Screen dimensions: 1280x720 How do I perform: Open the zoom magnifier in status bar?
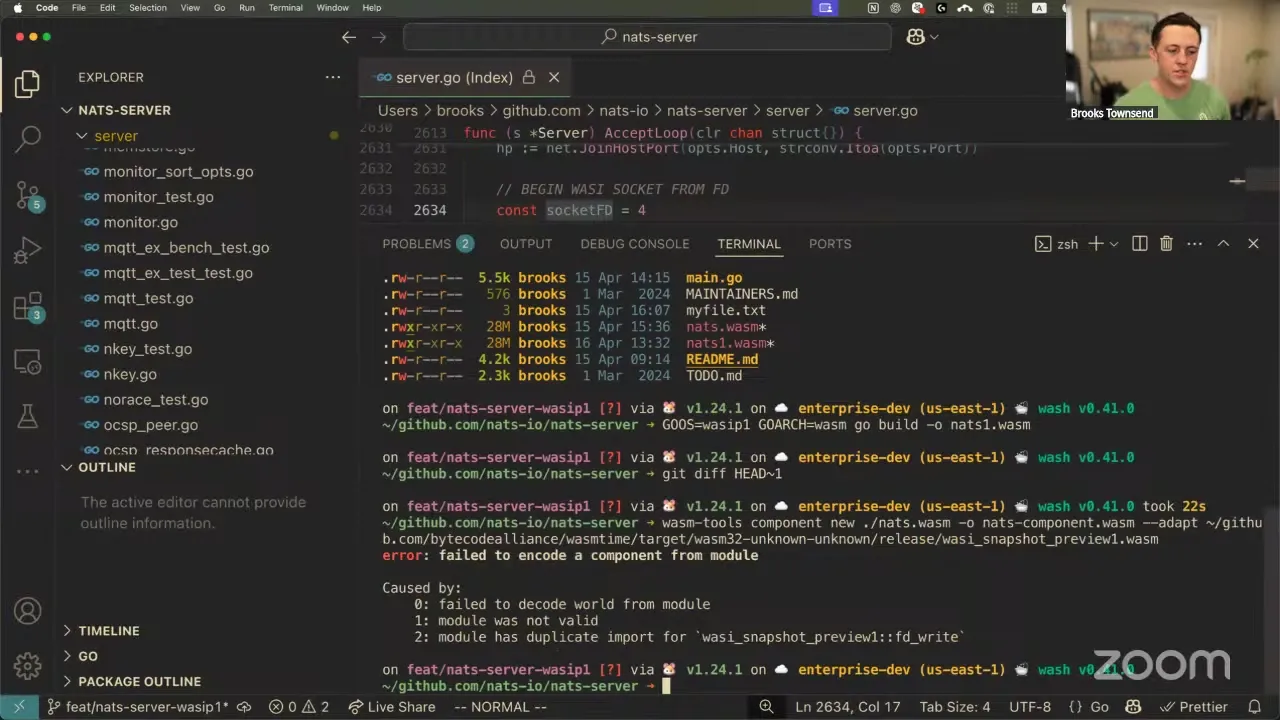(766, 707)
